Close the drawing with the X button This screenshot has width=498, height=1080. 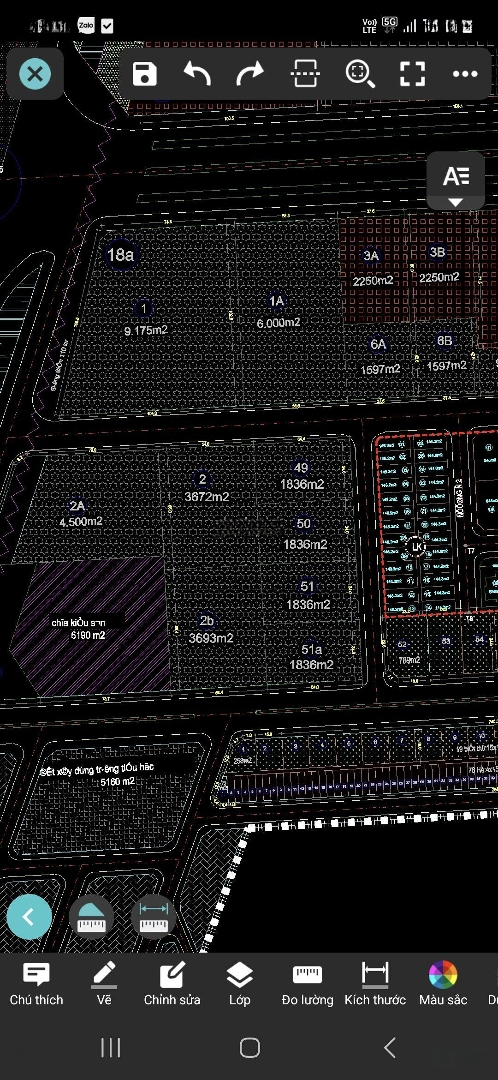coord(35,73)
